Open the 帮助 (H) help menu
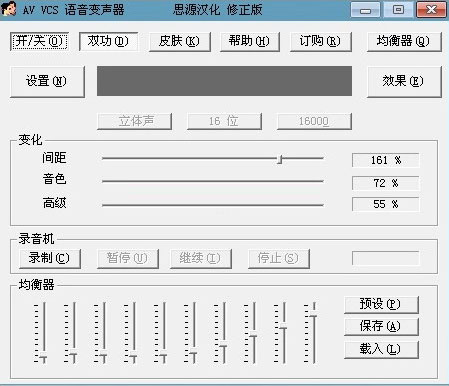This screenshot has height=386, width=449. tap(250, 42)
